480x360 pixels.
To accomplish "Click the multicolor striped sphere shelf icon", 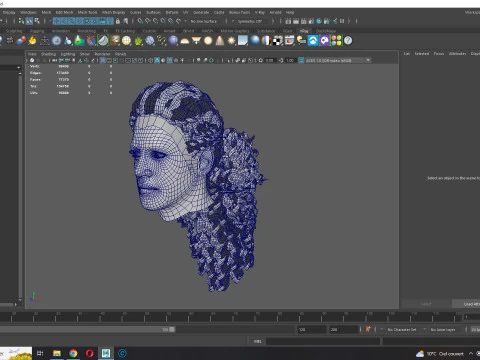I will (266, 41).
